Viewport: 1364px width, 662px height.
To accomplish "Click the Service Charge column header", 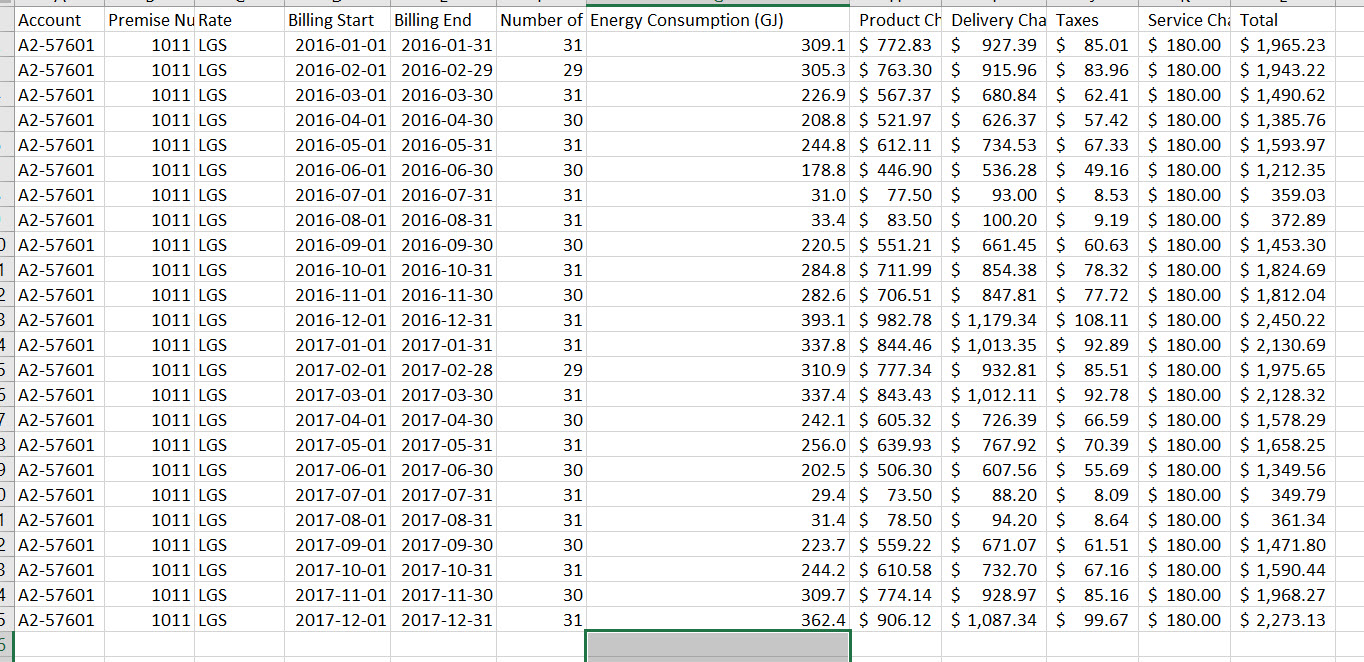I will pos(1183,20).
